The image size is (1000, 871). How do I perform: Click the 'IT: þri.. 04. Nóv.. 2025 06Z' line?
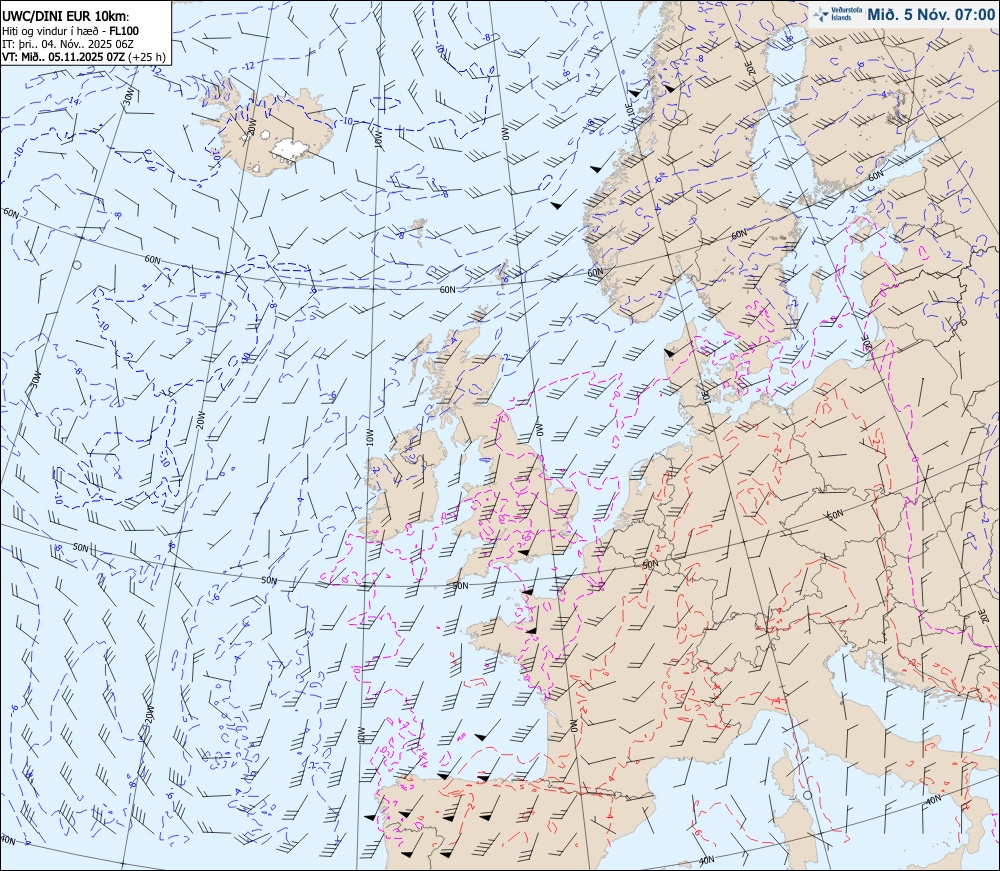(68, 43)
